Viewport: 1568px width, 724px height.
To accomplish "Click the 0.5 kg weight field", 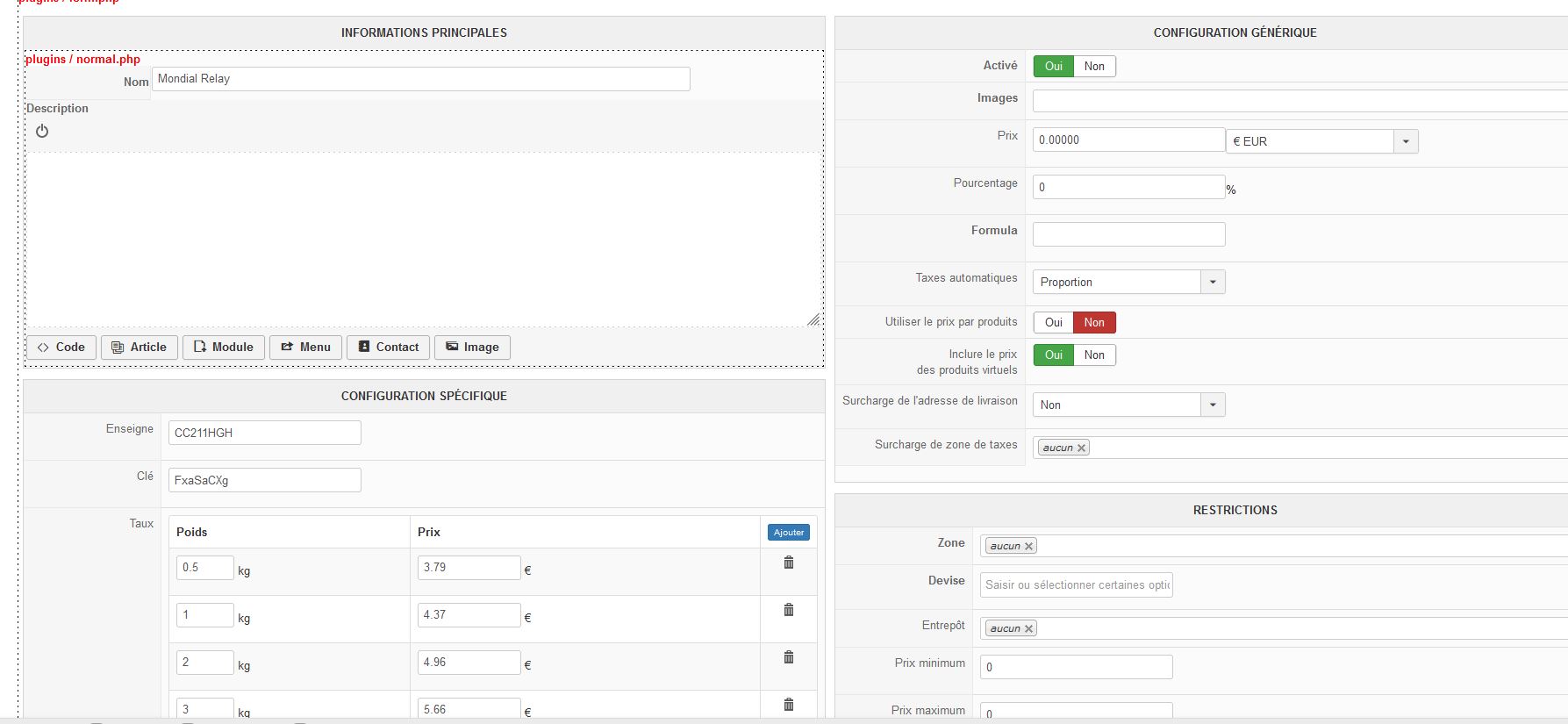I will coord(205,568).
